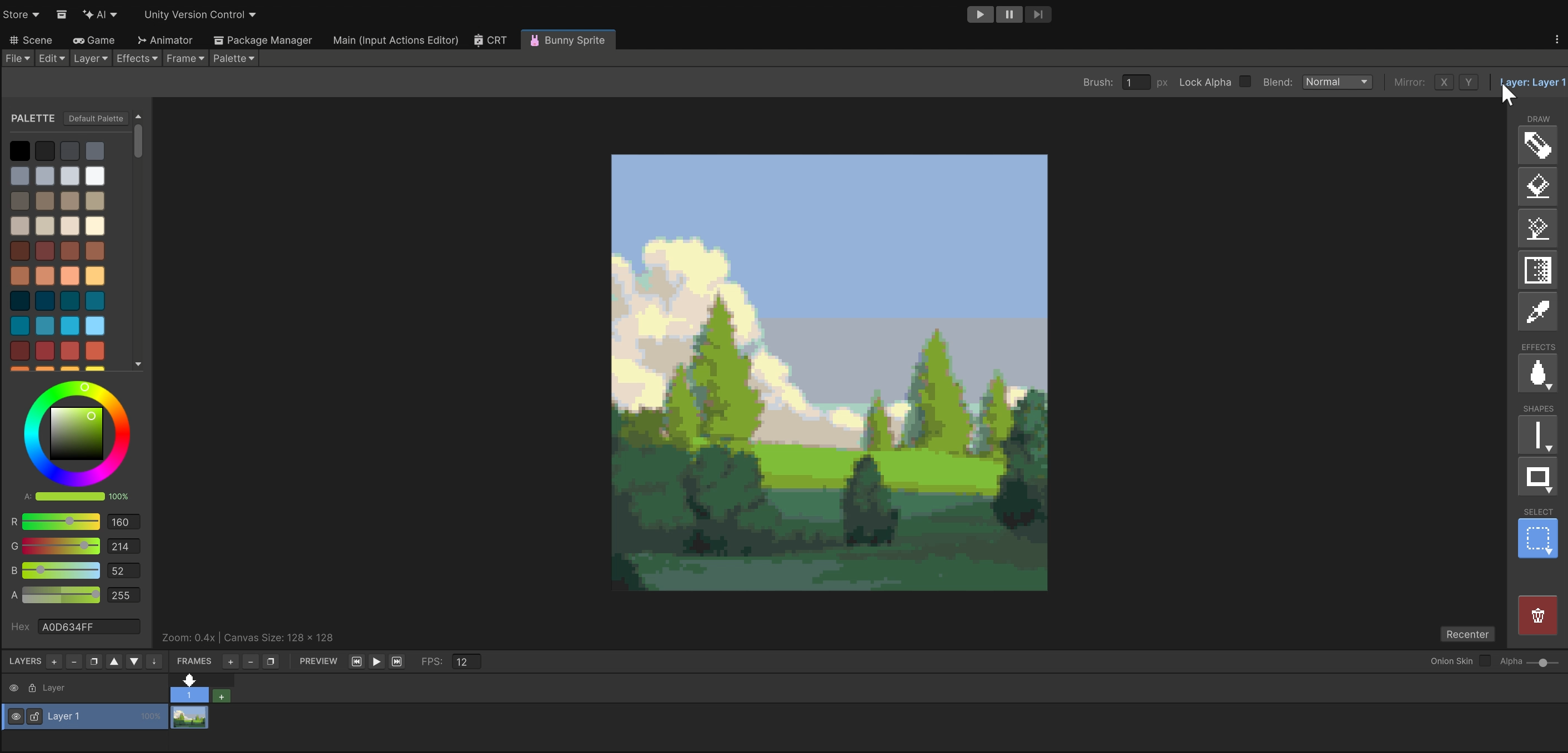Click the FPS input field
The height and width of the screenshot is (753, 1568).
[x=466, y=662]
